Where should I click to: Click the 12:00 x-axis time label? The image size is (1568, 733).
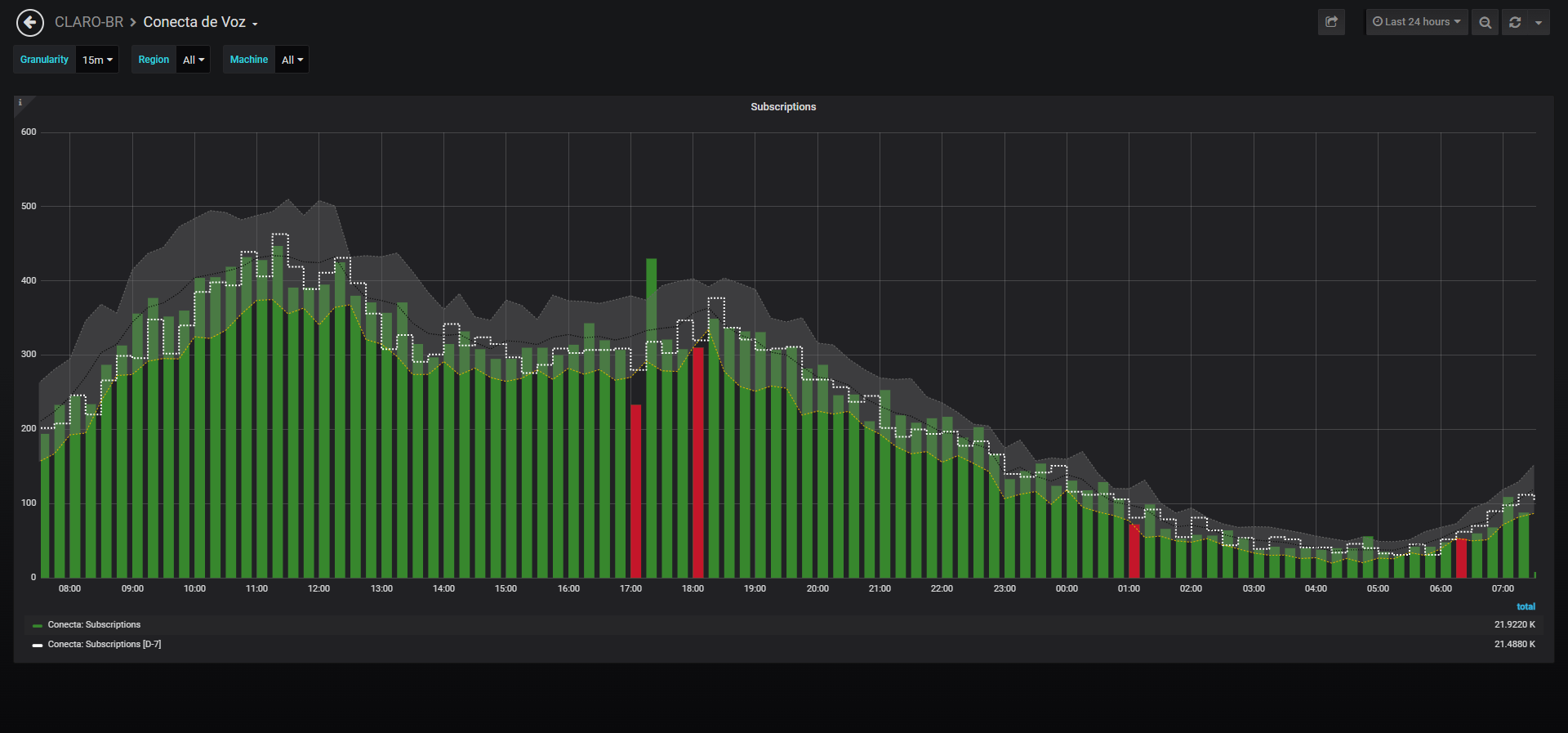click(318, 589)
